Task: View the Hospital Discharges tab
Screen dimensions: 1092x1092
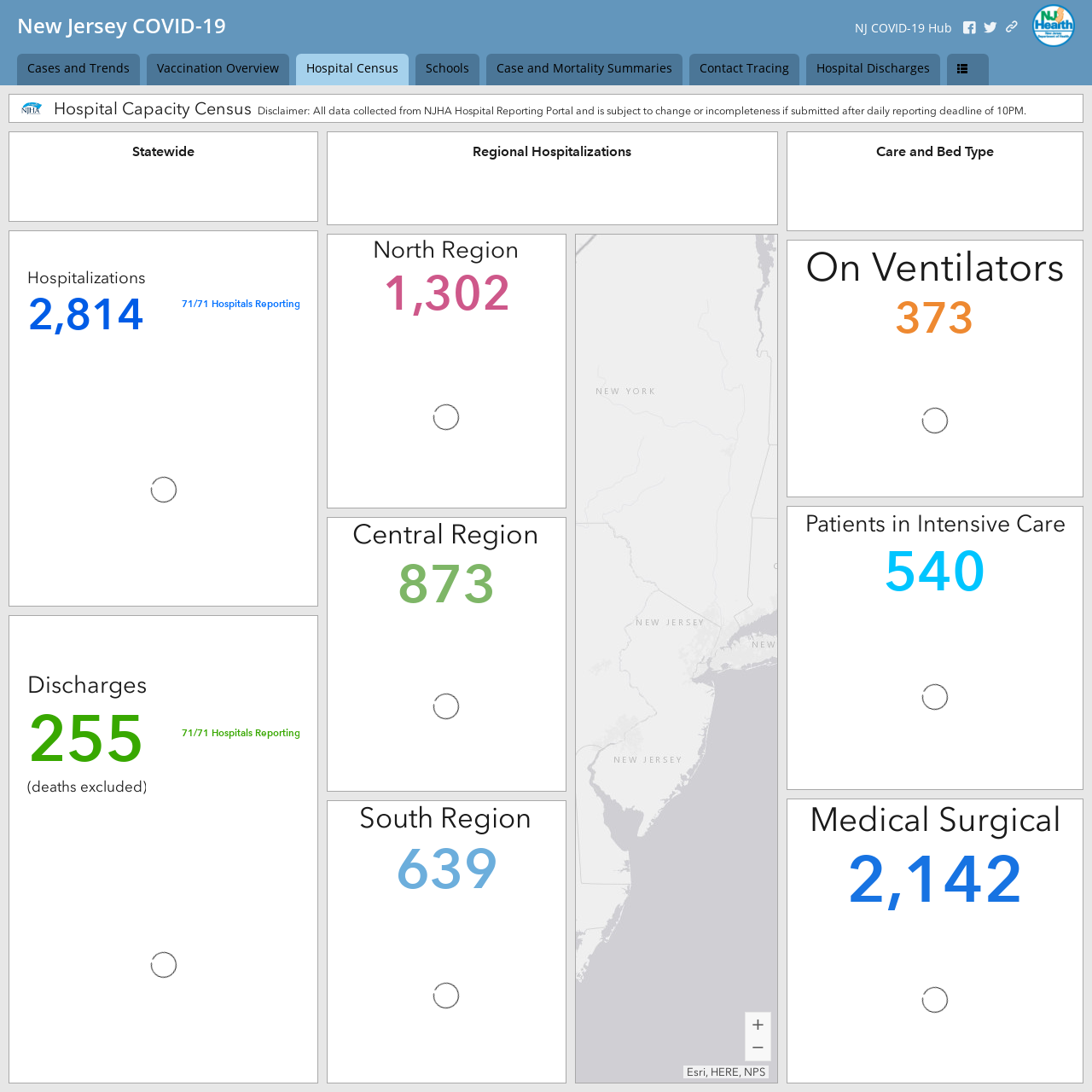Action: 873,69
